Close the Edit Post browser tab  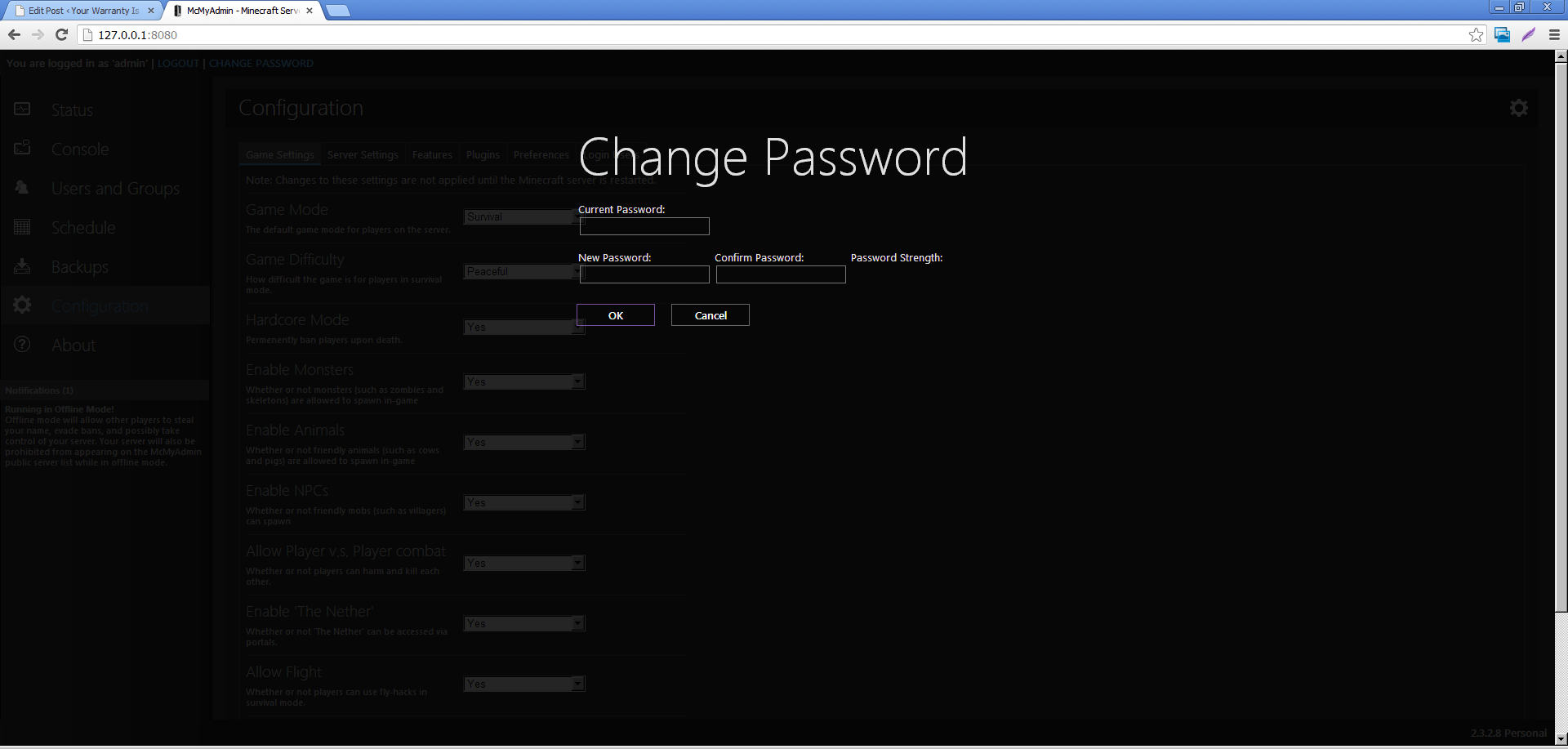tap(151, 11)
